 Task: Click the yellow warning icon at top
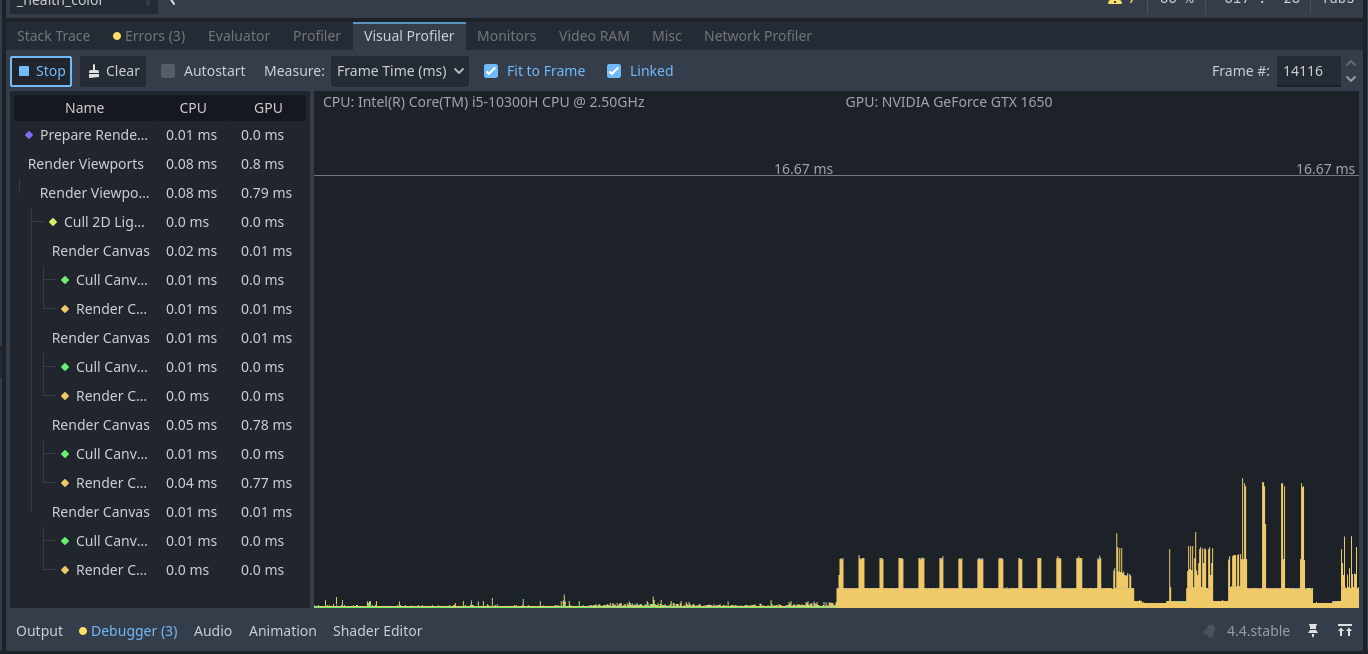pyautogui.click(x=1114, y=2)
